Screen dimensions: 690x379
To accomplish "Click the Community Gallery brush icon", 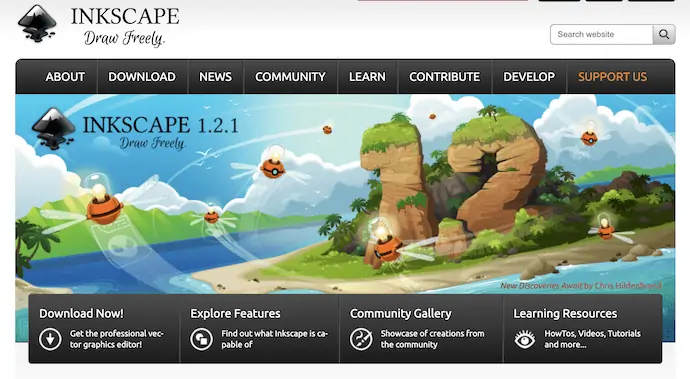I will (x=361, y=339).
